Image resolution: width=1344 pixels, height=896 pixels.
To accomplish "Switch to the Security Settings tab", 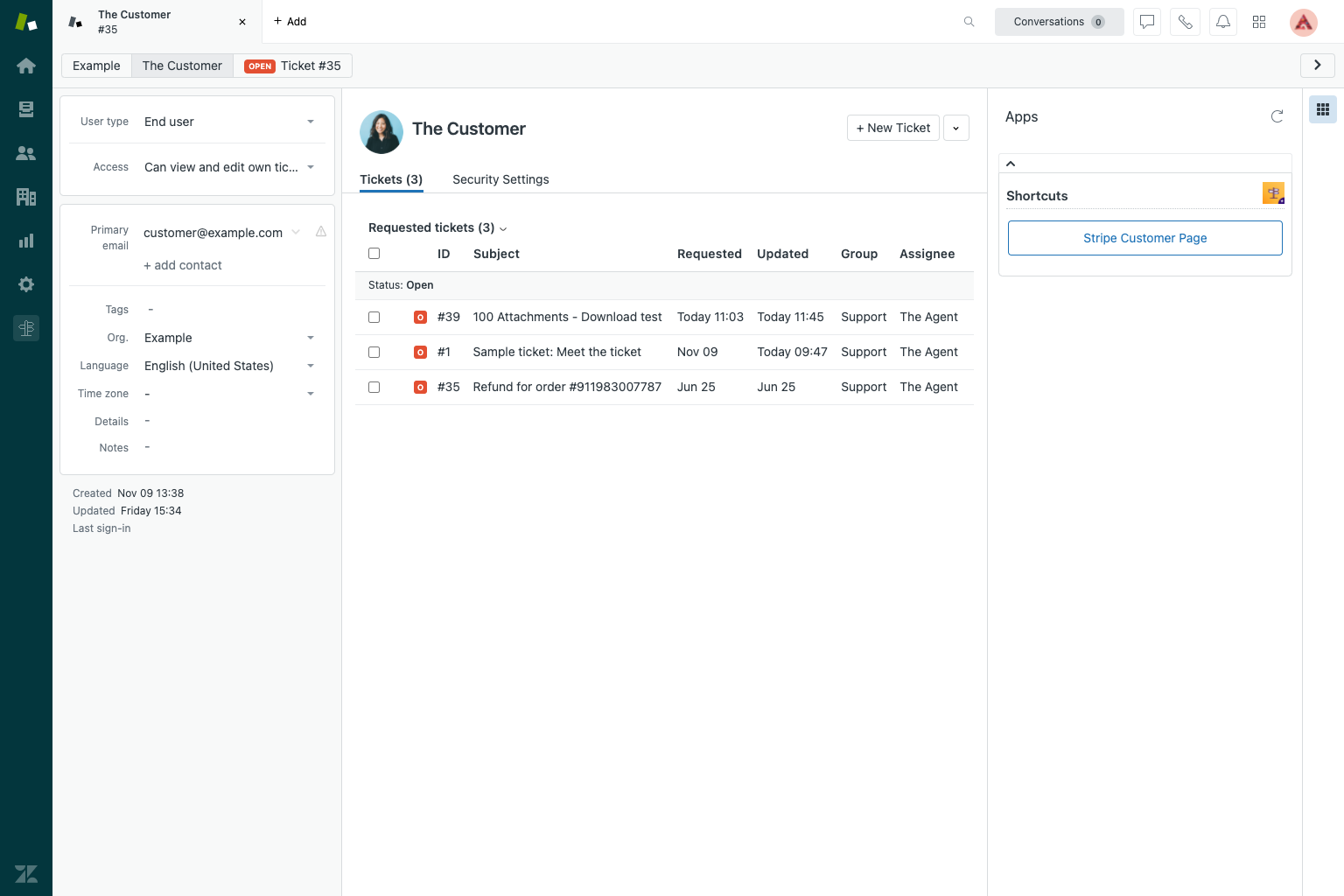I will (x=500, y=179).
